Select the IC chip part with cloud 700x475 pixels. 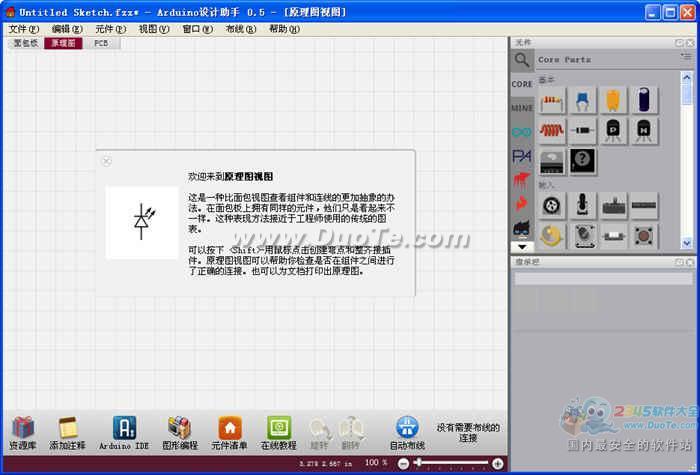coord(552,162)
